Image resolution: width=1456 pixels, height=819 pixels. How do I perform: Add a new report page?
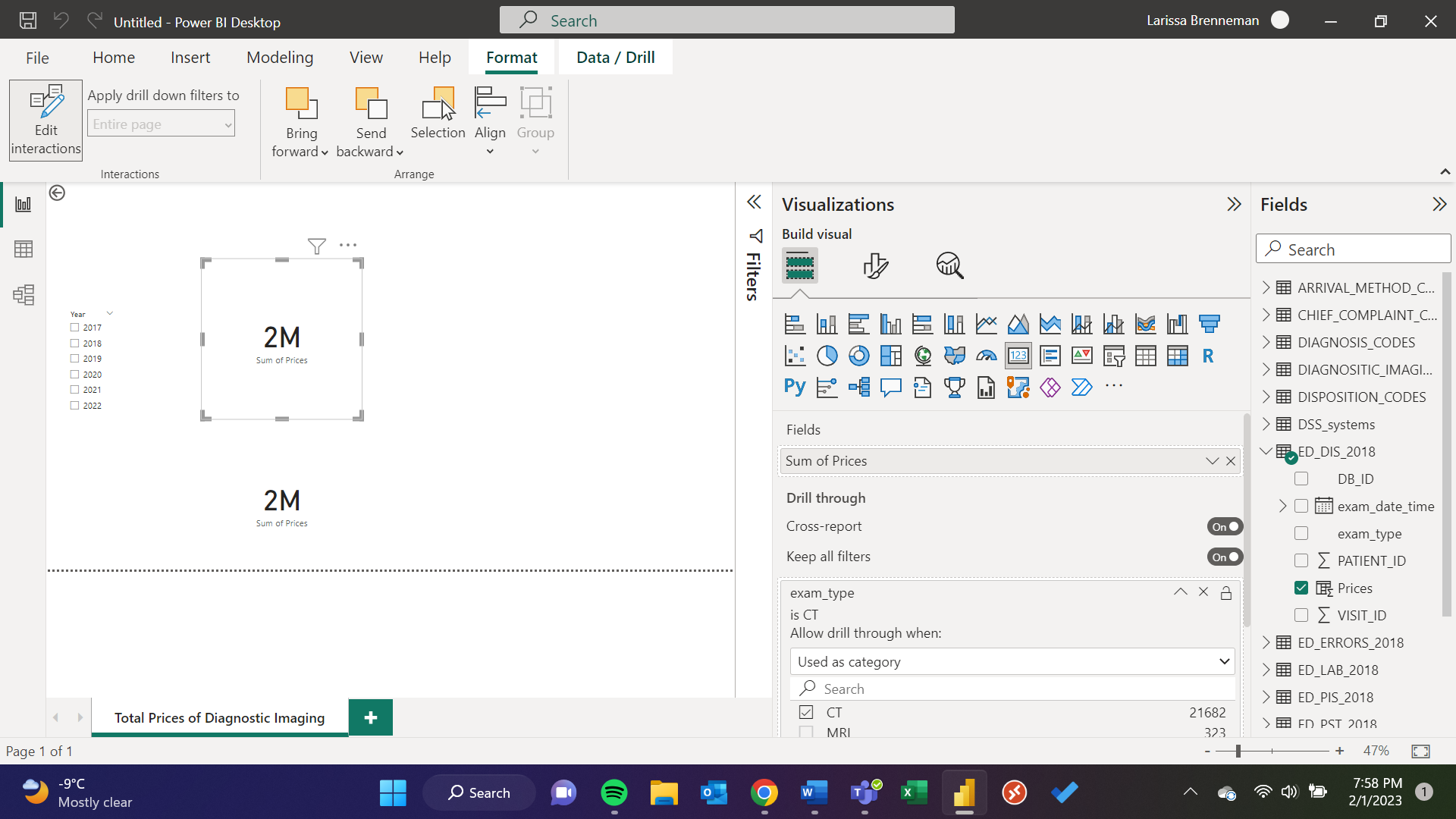(371, 717)
